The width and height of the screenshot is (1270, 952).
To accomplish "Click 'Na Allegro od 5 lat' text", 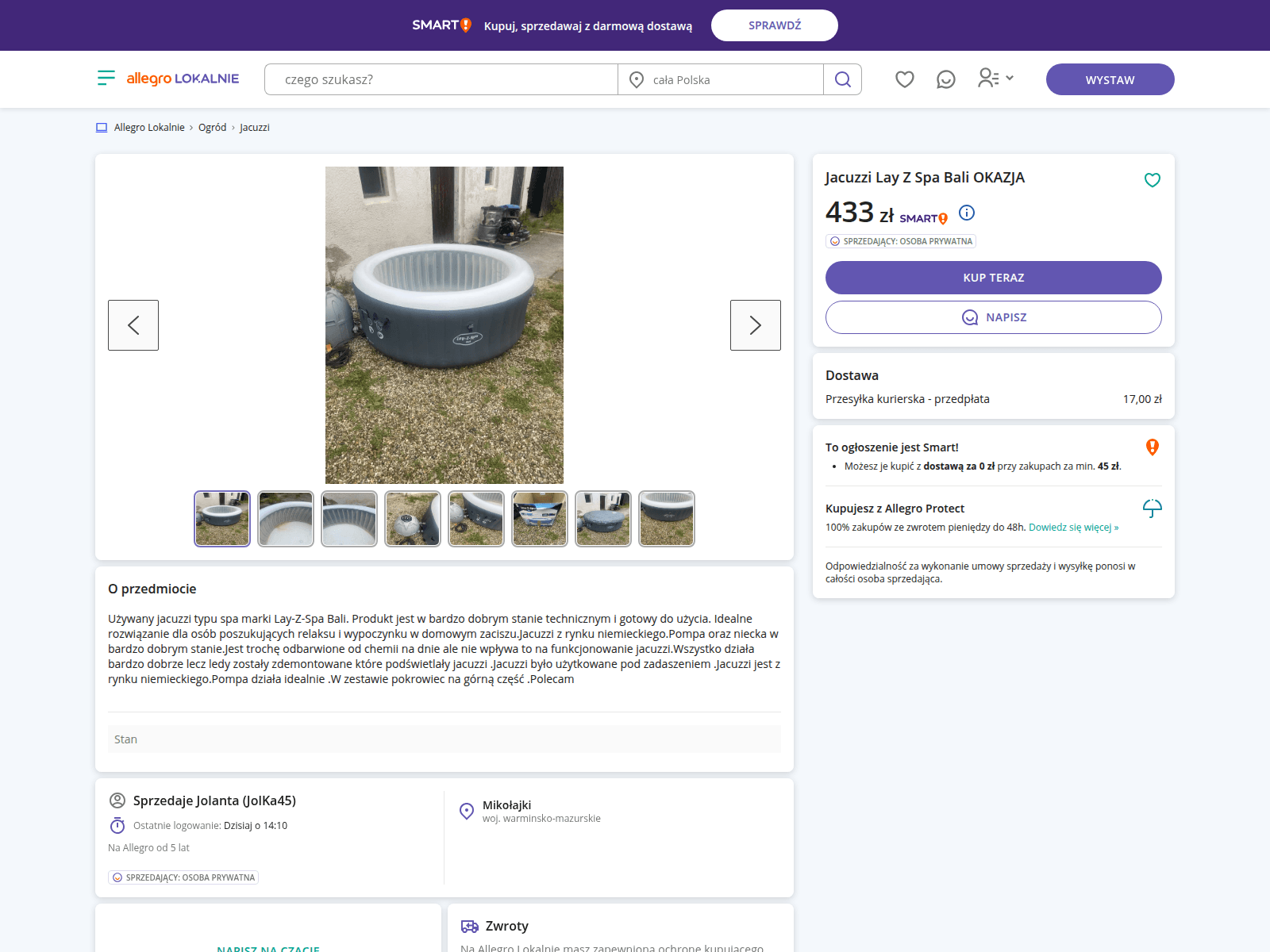I will coord(148,848).
